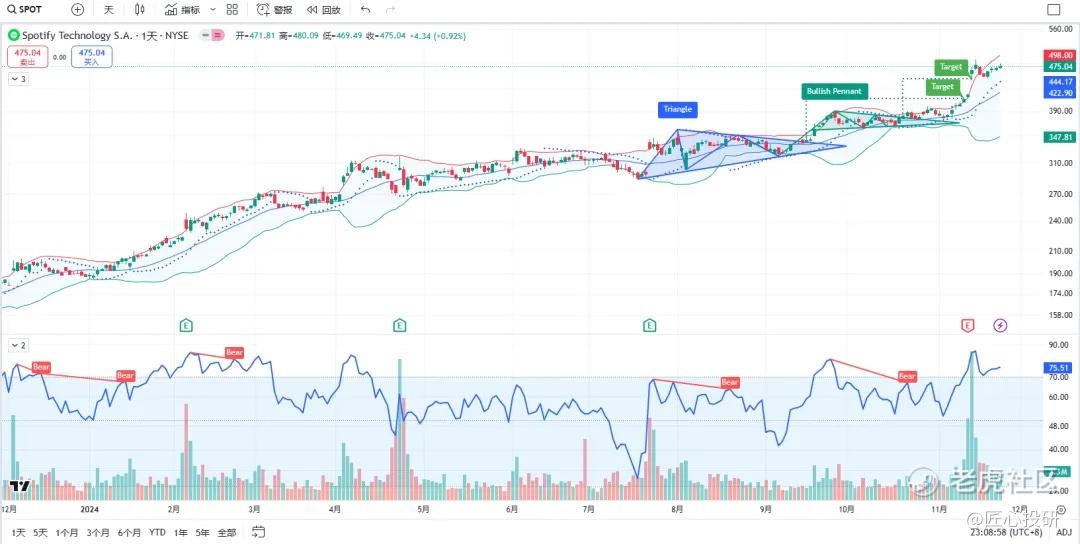Click the 2024 year label on time axis

point(91,510)
